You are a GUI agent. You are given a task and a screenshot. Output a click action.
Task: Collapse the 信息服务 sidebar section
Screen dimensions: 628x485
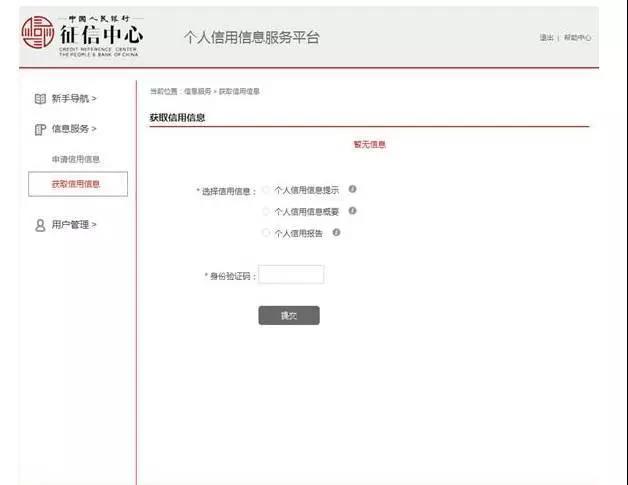click(74, 129)
